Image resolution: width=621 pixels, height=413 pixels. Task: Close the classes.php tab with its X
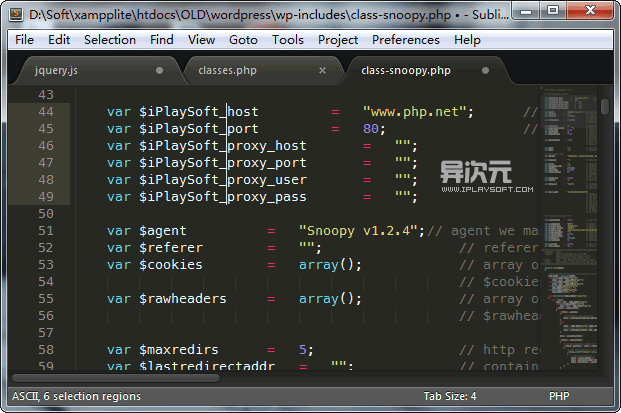point(322,71)
